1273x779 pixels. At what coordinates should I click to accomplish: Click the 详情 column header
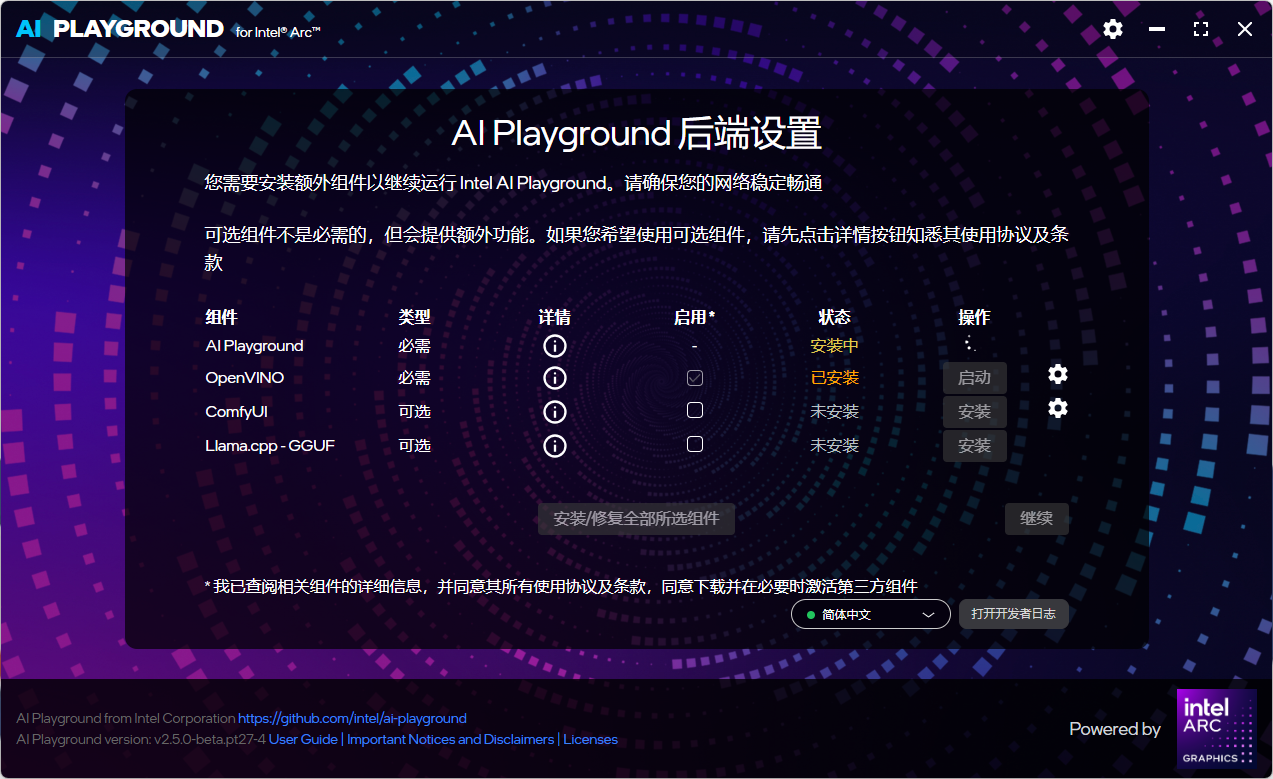click(x=555, y=317)
